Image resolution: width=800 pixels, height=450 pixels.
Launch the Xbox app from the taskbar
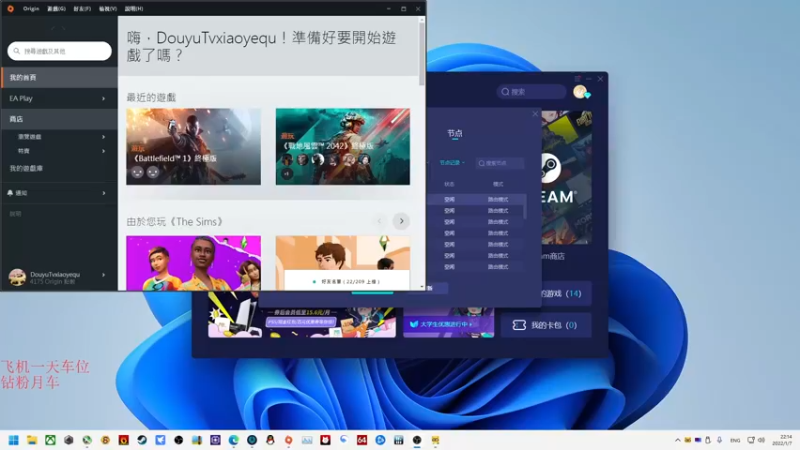50,440
